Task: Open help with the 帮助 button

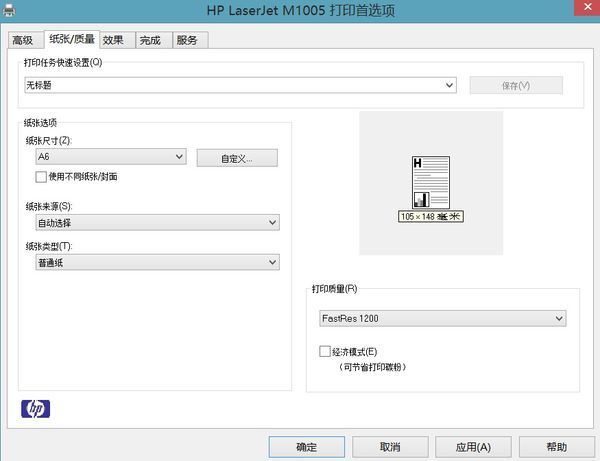Action: (x=557, y=446)
